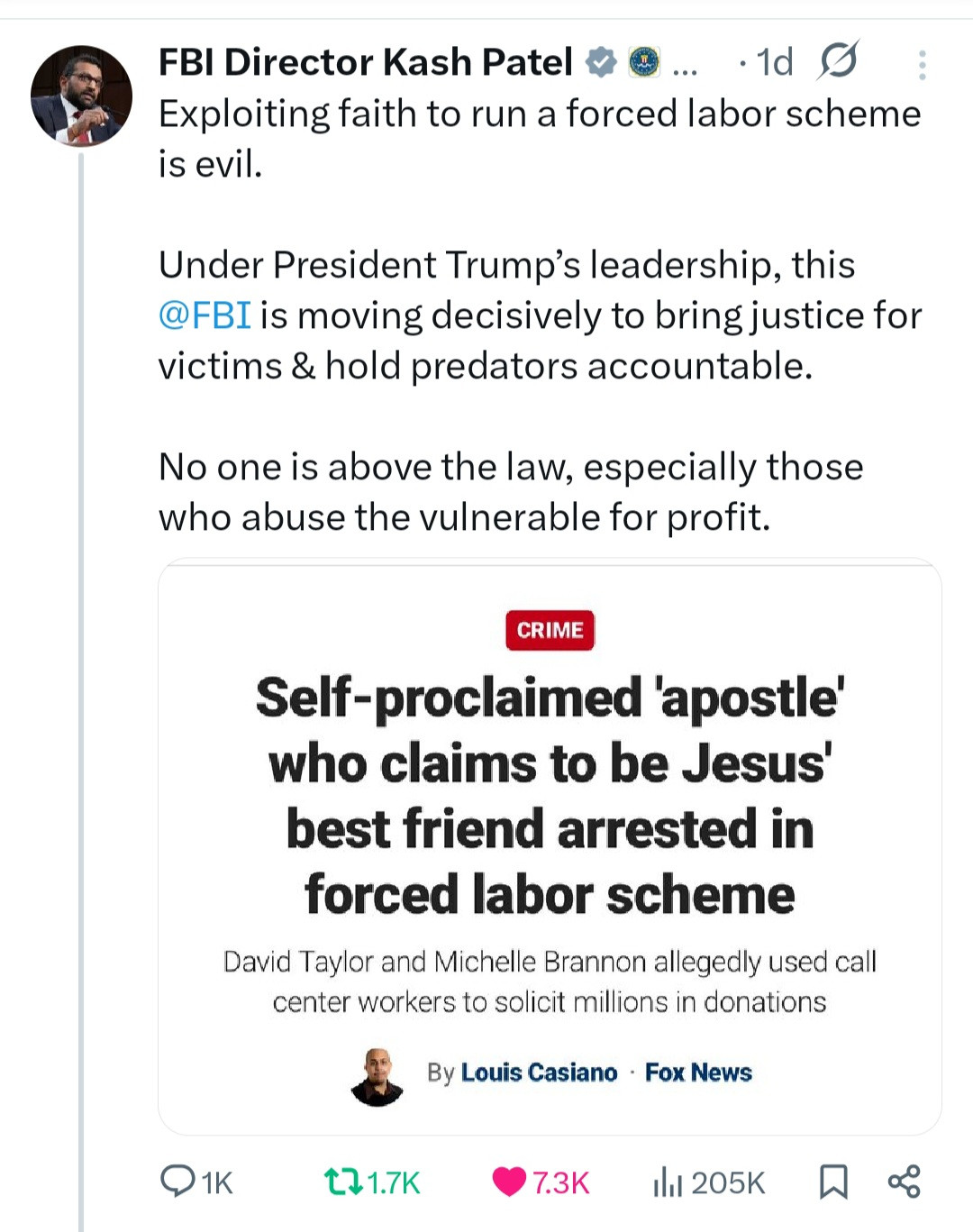Click Louis Casiano's author photo
This screenshot has width=973, height=1232.
pos(377,1076)
